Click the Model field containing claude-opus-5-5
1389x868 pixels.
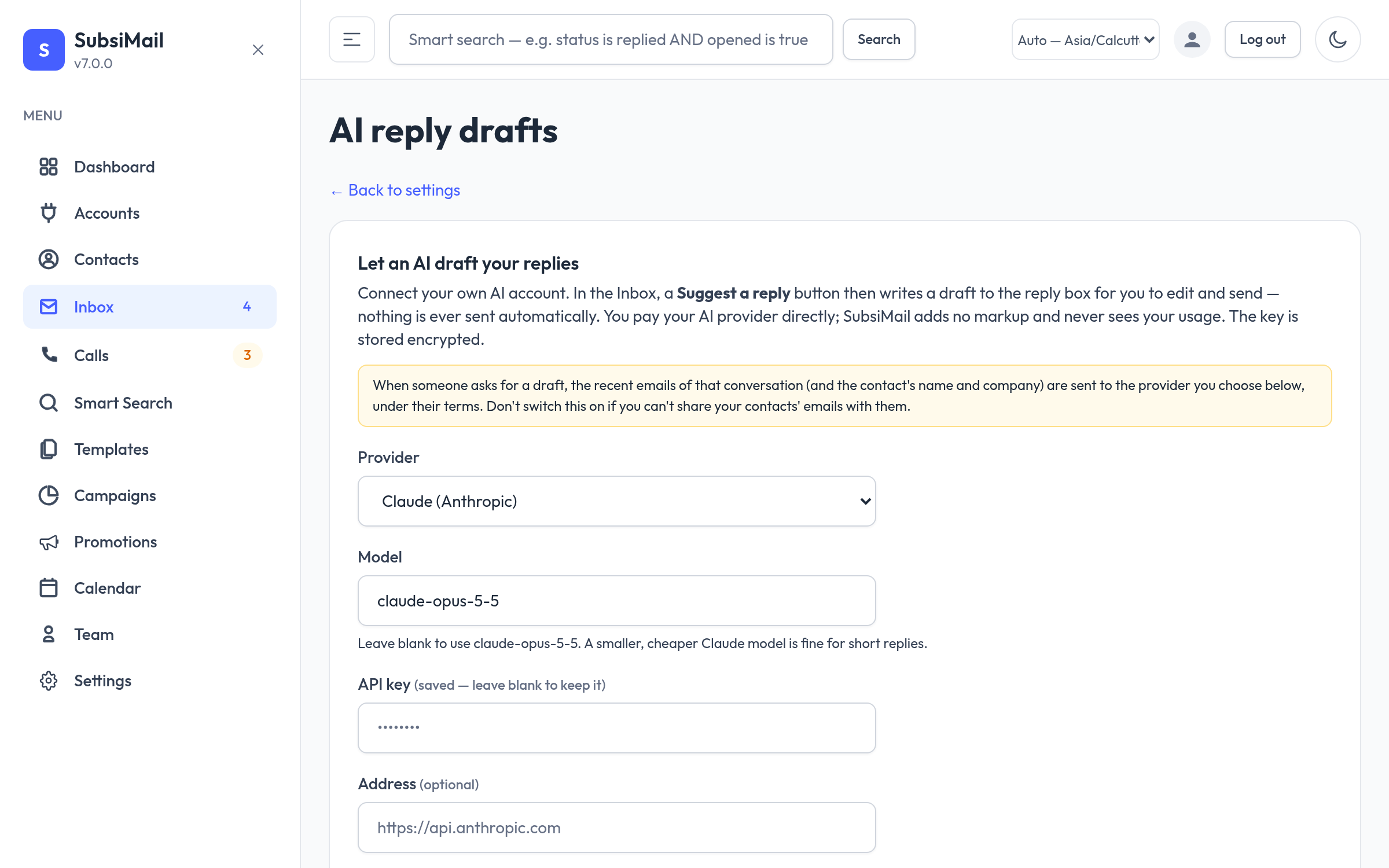[x=617, y=601]
